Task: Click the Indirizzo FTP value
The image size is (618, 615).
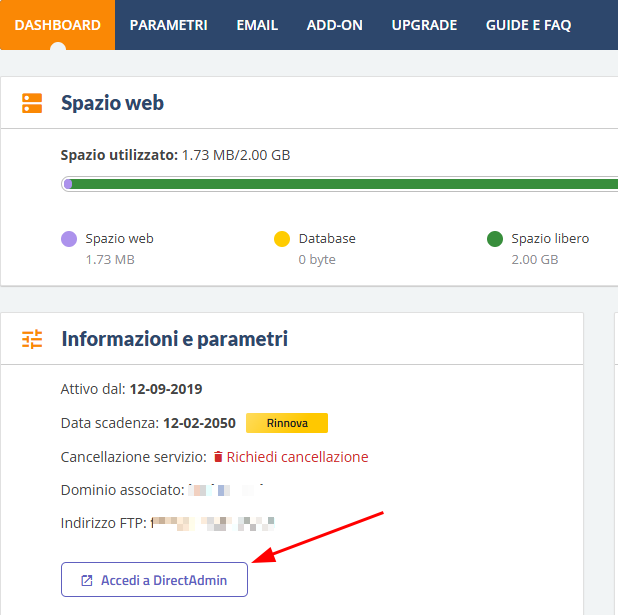Action: pyautogui.click(x=213, y=523)
